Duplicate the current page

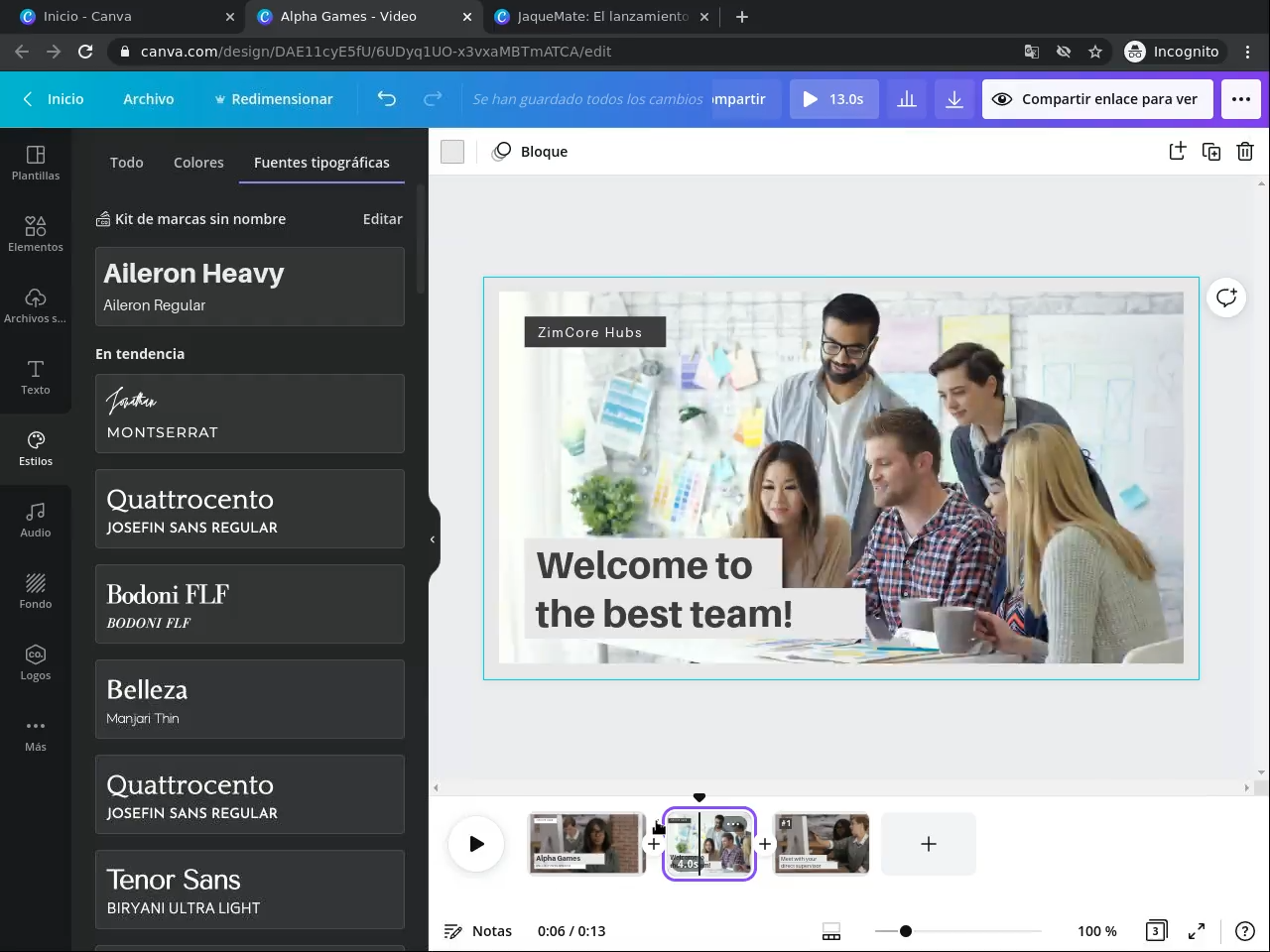(x=1211, y=152)
